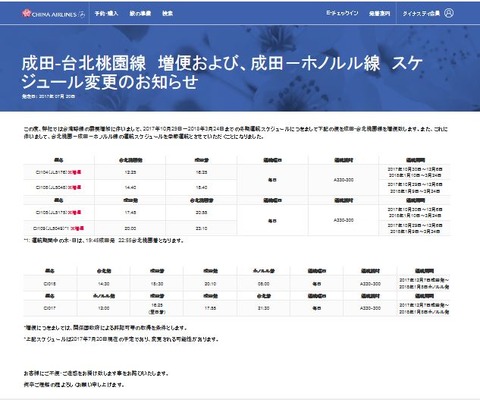Viewport: 480px width, 400px height.
Task: Click the note beginning *上記スケジュール
Action: click(121, 339)
